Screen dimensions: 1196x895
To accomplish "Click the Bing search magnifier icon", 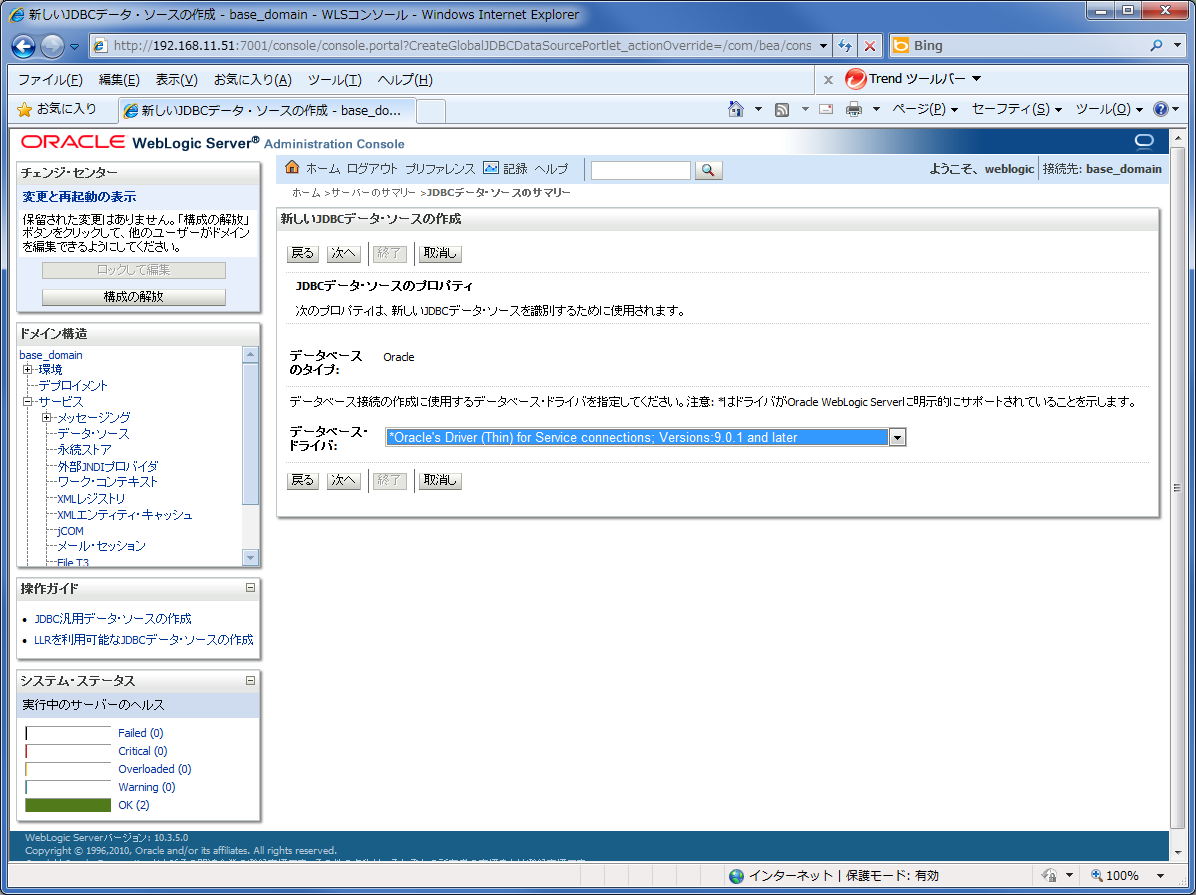I will coord(1156,46).
